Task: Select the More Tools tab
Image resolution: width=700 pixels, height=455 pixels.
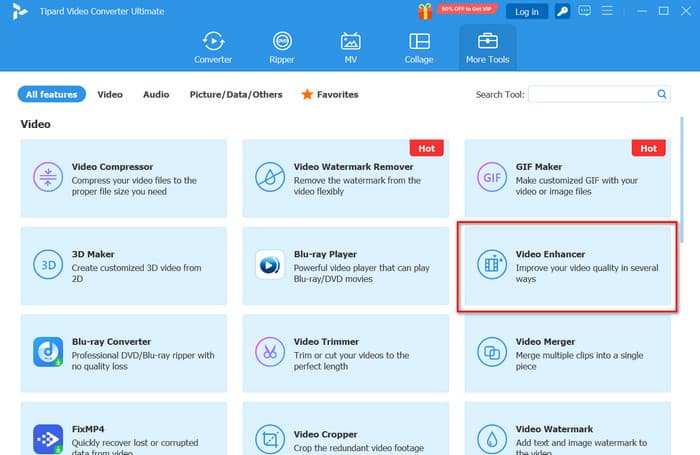Action: tap(488, 48)
